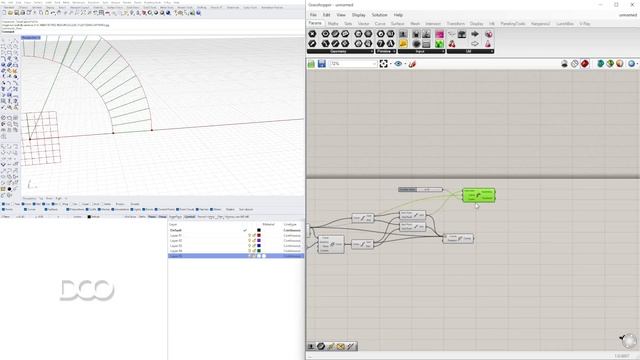The height and width of the screenshot is (360, 640).
Task: Open Grasshopper Solution menu
Action: tap(379, 15)
